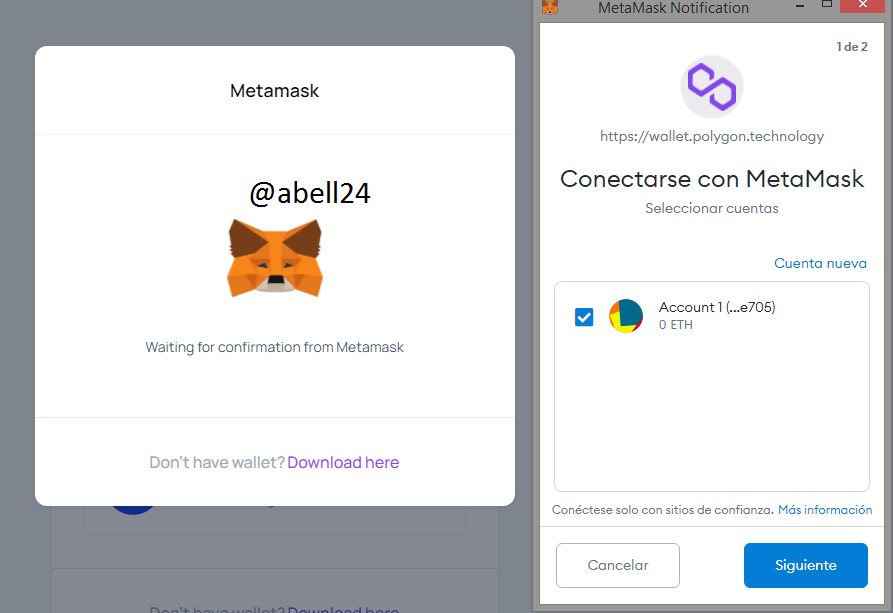Click the Metamask dialog title
The width and height of the screenshot is (893, 613).
(275, 91)
